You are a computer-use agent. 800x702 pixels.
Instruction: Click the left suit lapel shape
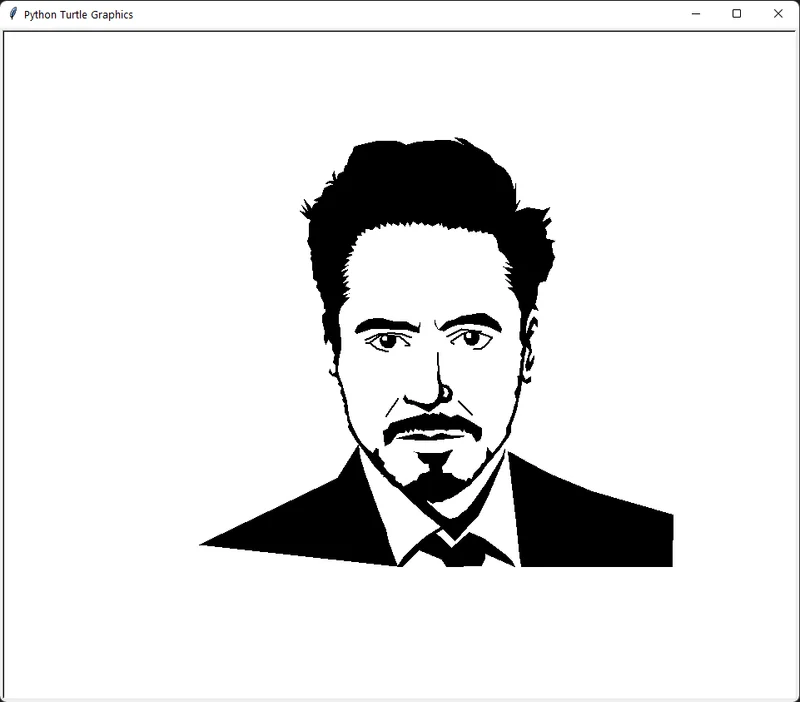click(330, 520)
